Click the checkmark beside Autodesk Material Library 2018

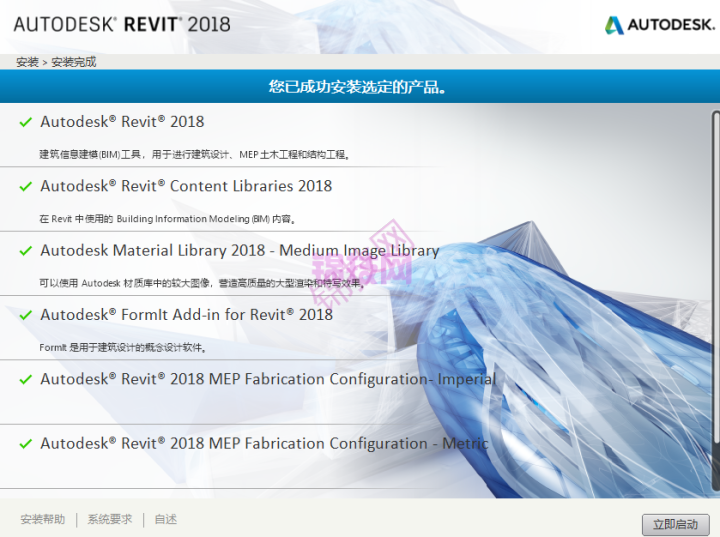pyautogui.click(x=26, y=251)
